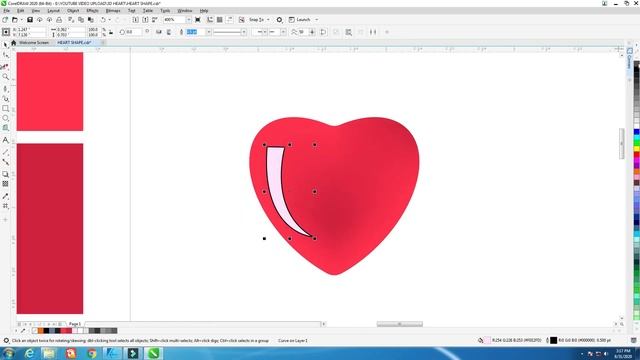Select the Interactive Fill tool
The width and height of the screenshot is (640, 360).
[x=5, y=206]
